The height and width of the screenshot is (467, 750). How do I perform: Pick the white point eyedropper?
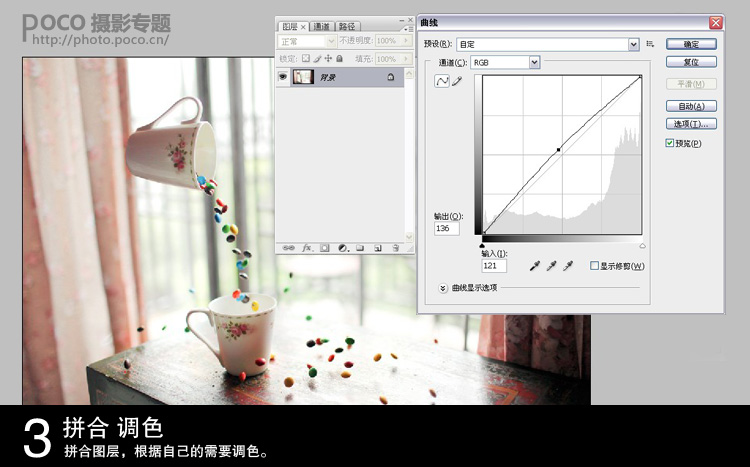pos(568,266)
